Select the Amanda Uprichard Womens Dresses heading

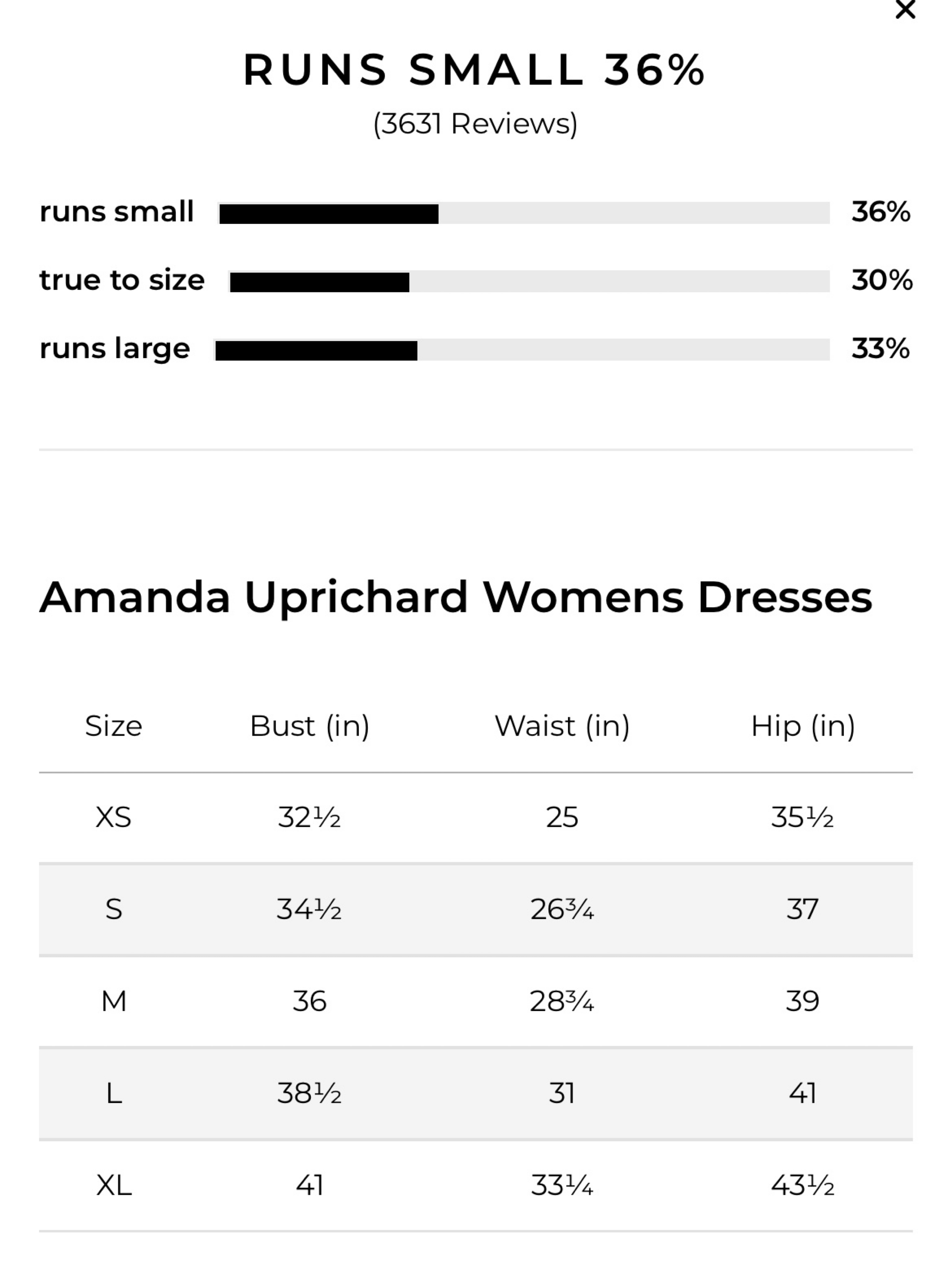[456, 597]
